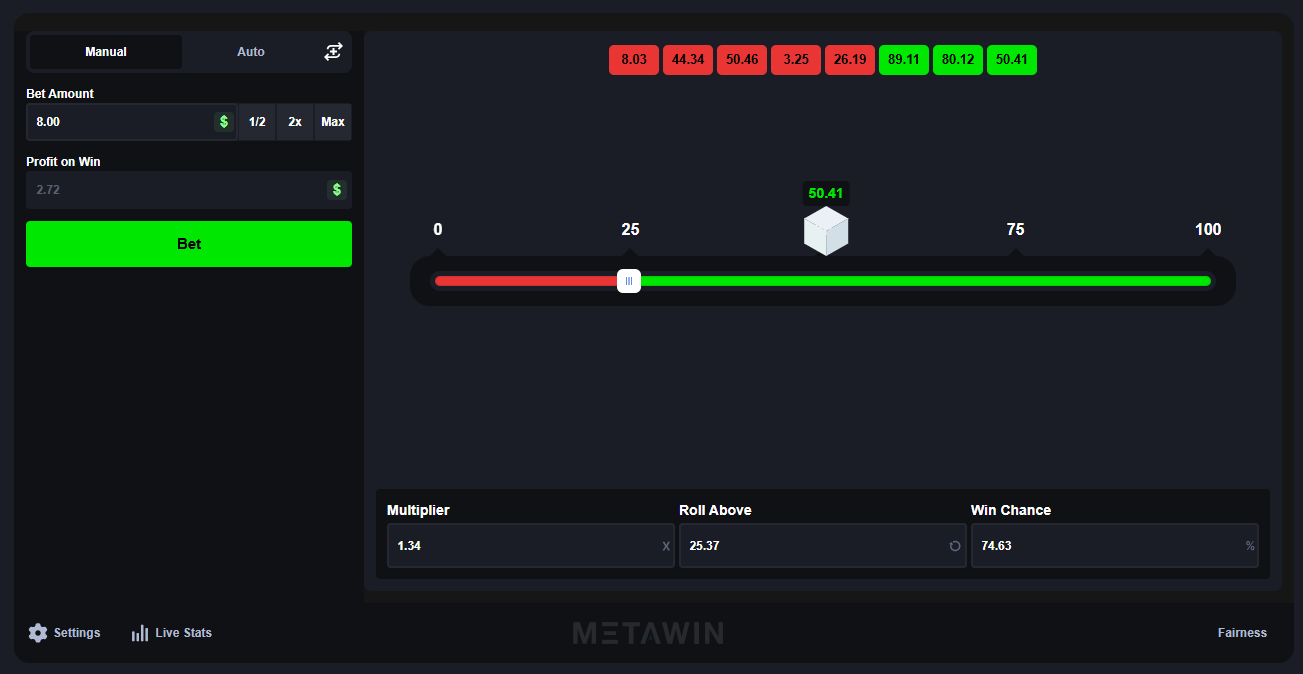Click the Multiplier input field

click(531, 546)
